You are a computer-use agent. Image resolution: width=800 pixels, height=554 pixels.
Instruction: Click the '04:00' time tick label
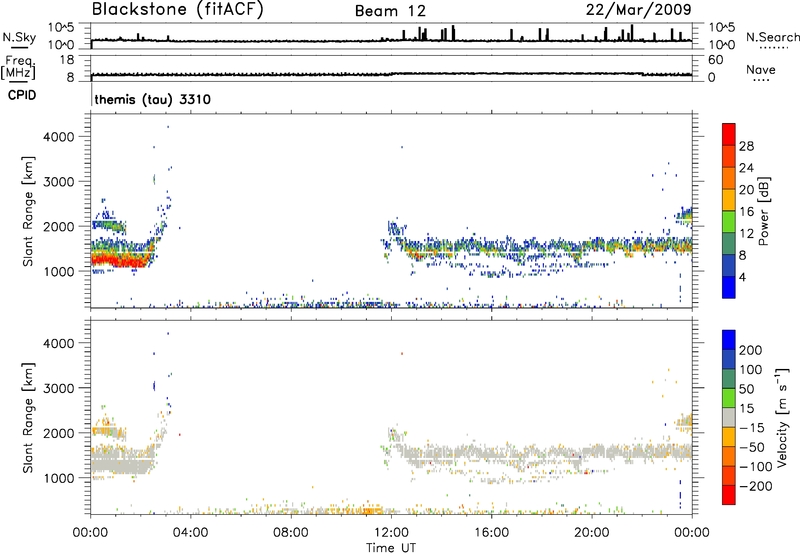pos(190,533)
